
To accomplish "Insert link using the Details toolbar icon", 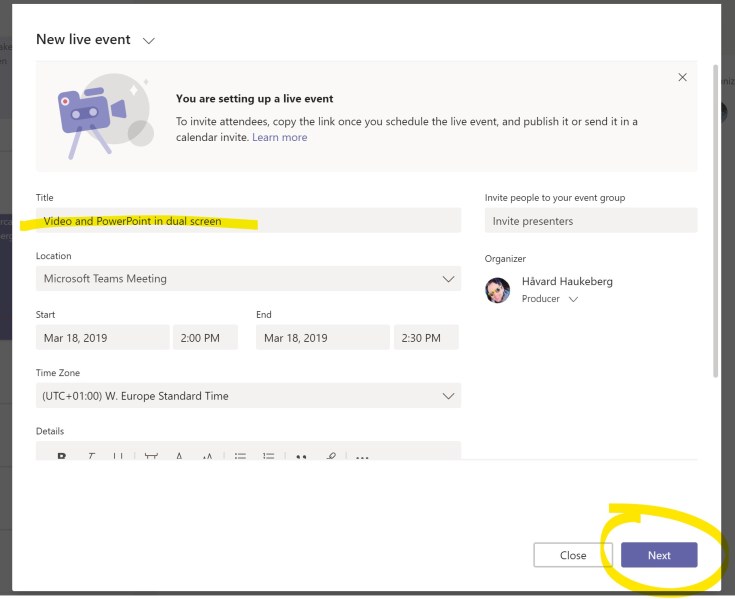I will (x=331, y=457).
